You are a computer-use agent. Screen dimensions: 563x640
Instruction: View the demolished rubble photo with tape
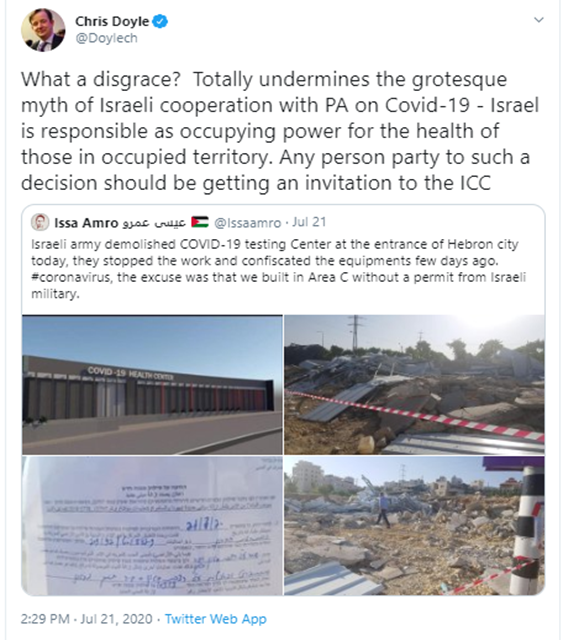point(414,385)
